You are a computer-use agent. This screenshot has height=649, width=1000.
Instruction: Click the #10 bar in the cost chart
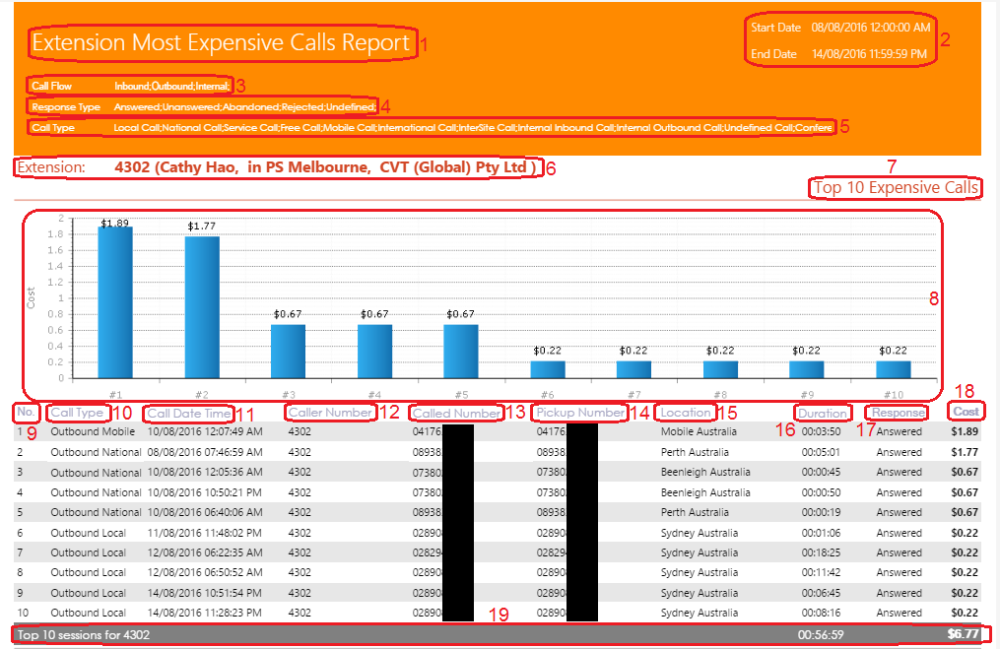tap(893, 370)
